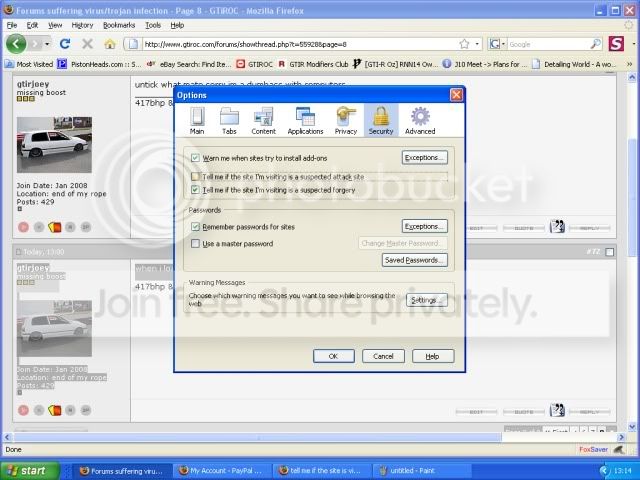
Task: Toggle 'Warn me when sites install add-ons'
Action: pyautogui.click(x=196, y=158)
